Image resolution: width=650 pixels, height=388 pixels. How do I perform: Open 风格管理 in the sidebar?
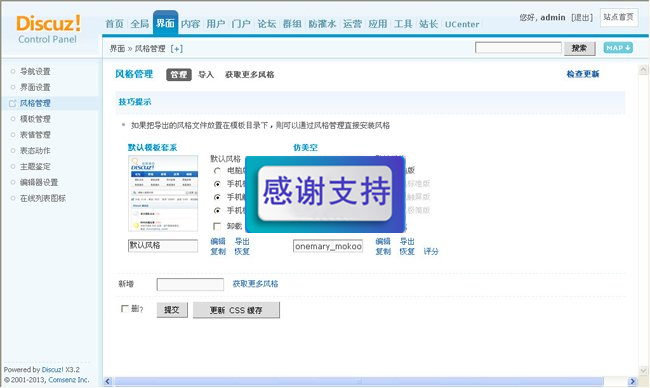(x=35, y=103)
